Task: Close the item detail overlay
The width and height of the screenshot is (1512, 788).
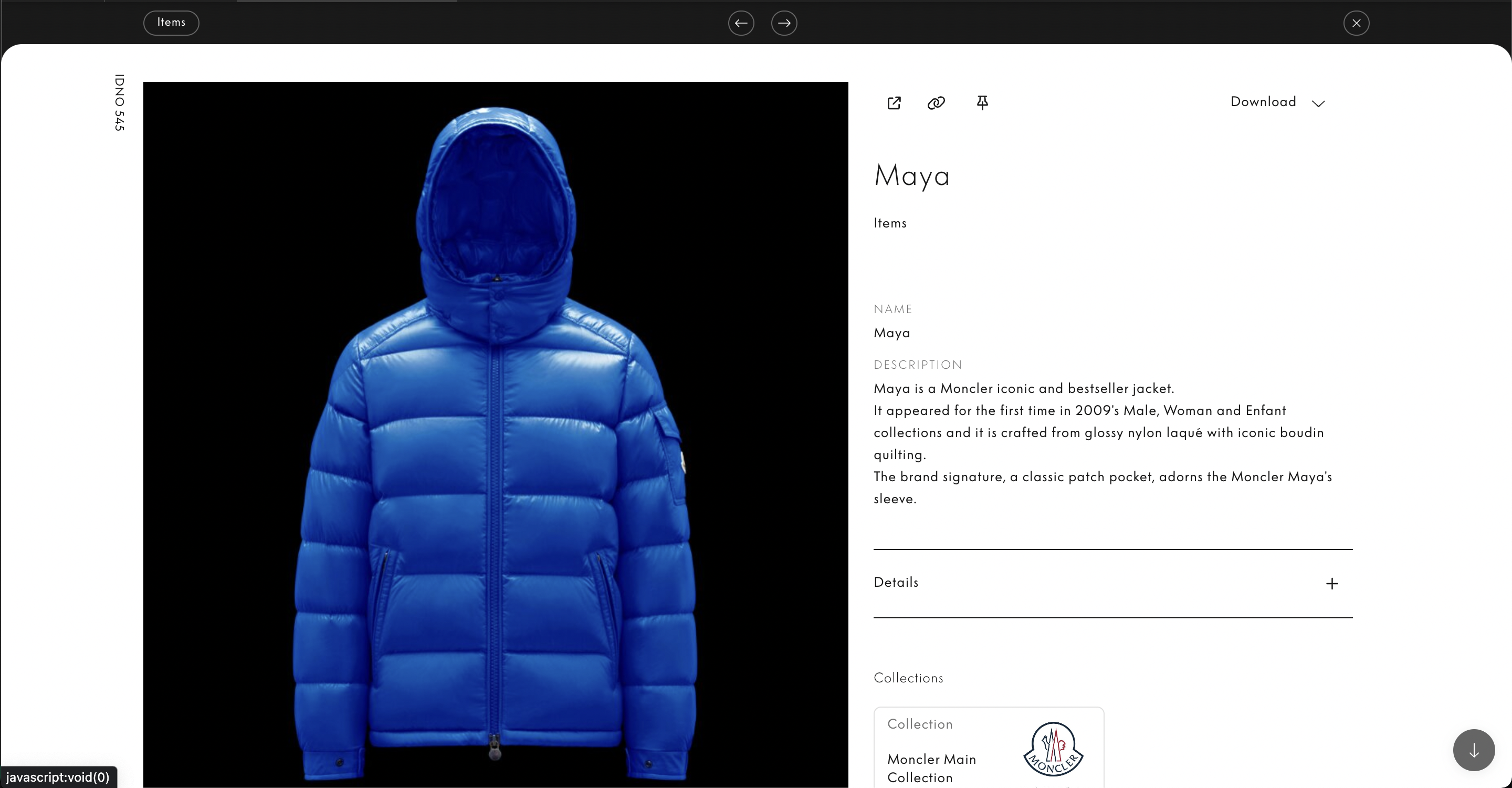Action: [x=1356, y=23]
